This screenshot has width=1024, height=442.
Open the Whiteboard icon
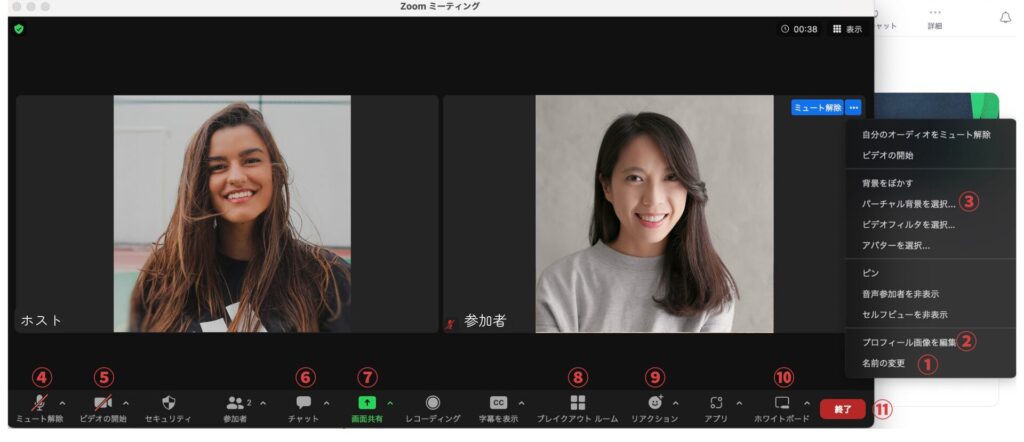click(x=783, y=402)
